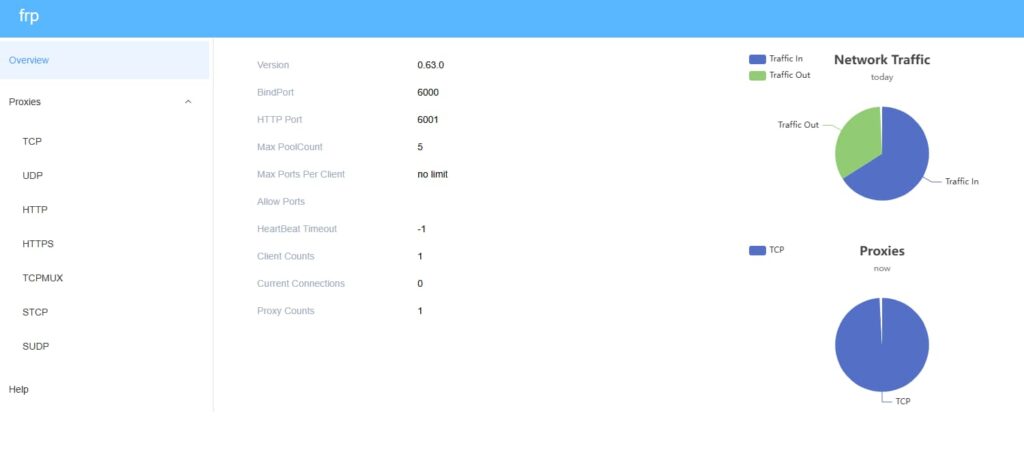Click the Proxy Counts label
The image size is (1024, 463).
285,311
